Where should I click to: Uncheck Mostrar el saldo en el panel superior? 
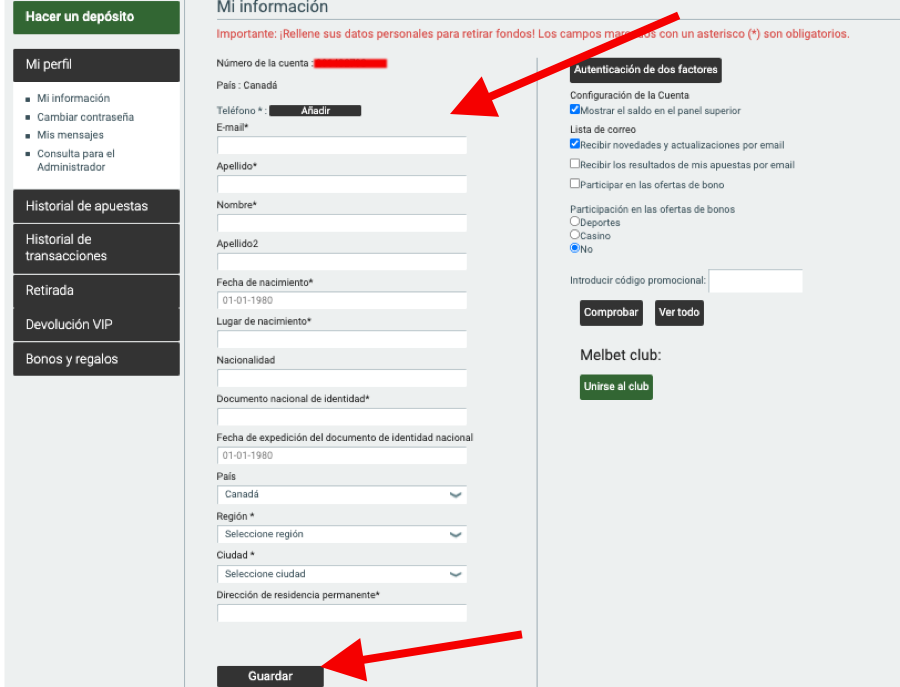pos(575,110)
